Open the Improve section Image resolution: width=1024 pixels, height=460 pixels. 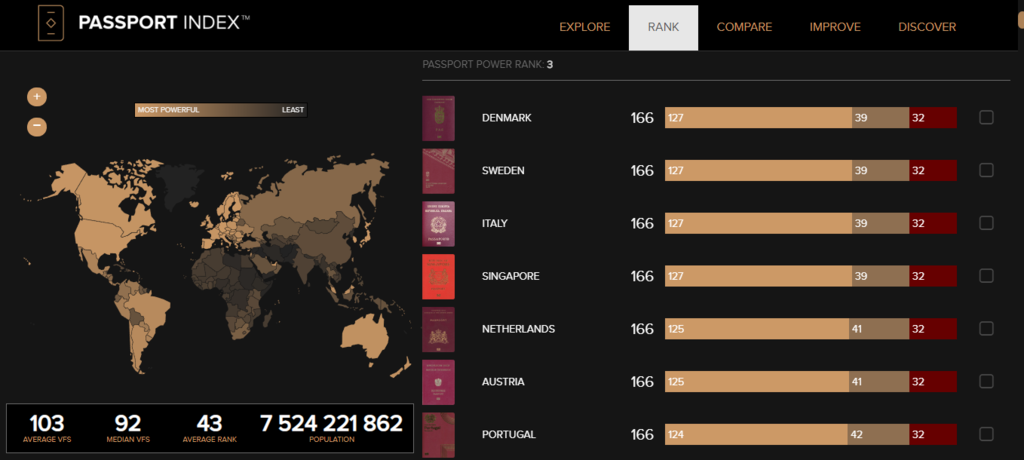(x=835, y=27)
